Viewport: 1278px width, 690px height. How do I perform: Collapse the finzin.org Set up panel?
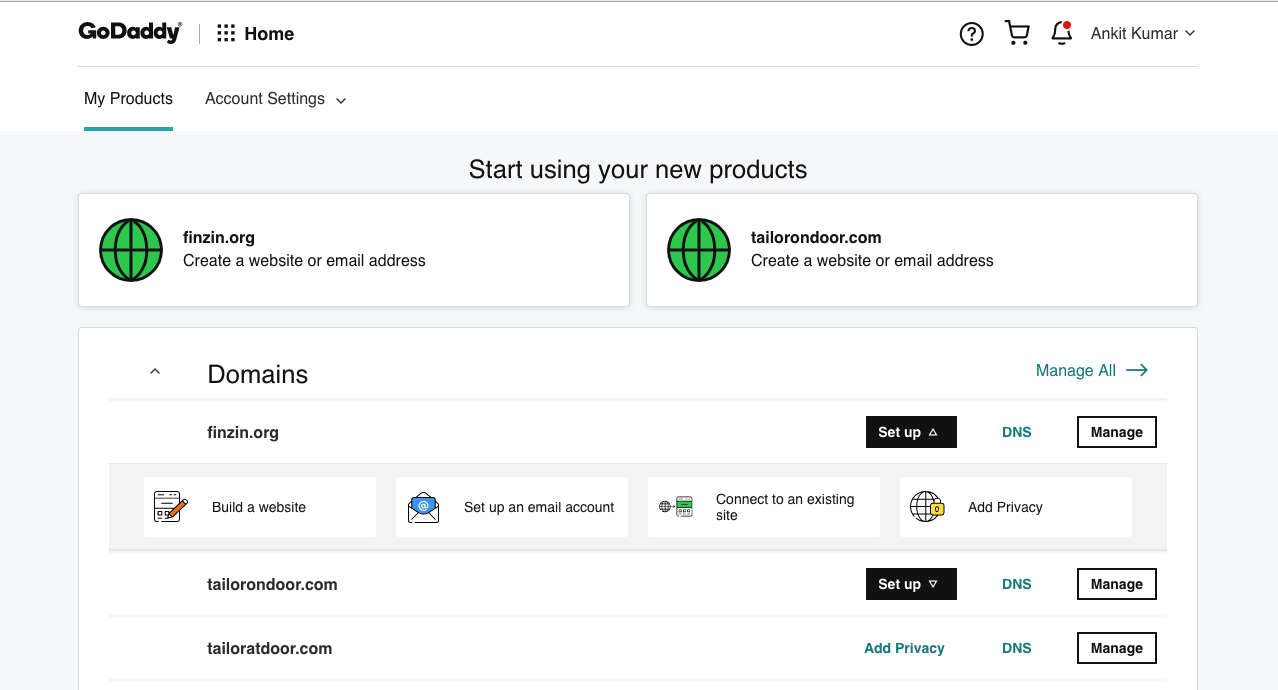pyautogui.click(x=910, y=432)
